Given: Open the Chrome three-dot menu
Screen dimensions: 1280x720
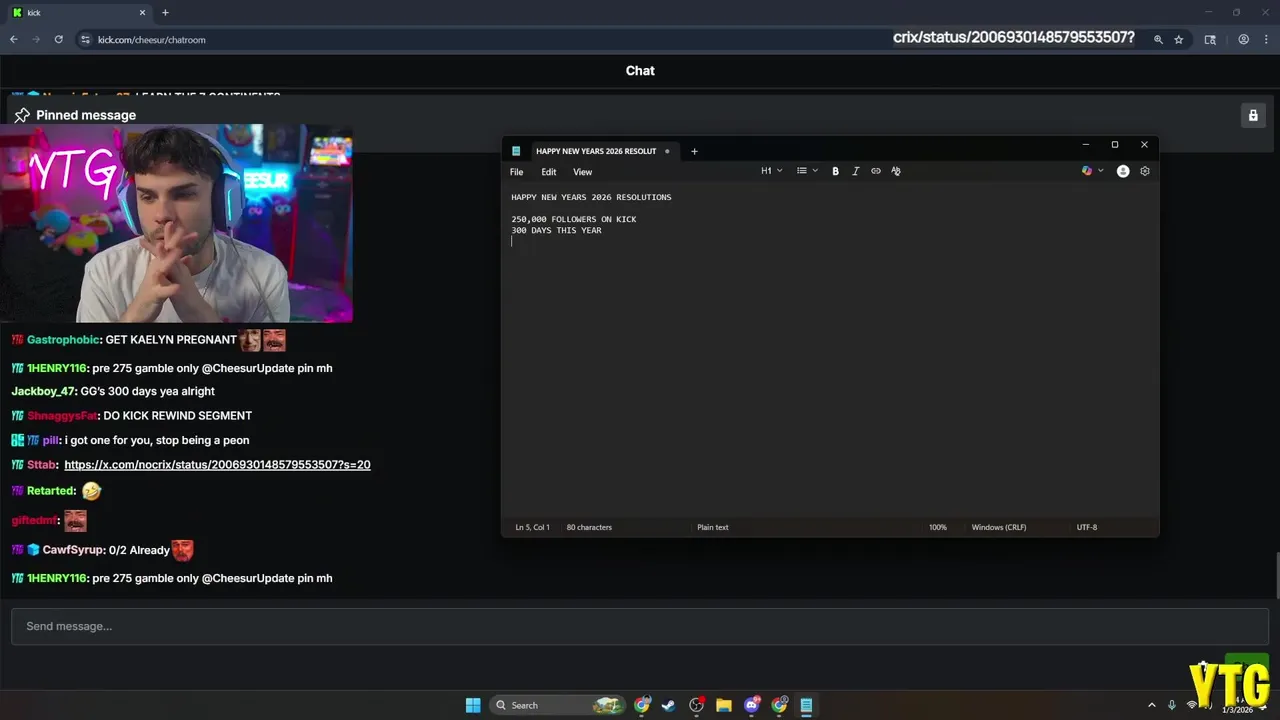Looking at the screenshot, I should pyautogui.click(x=1266, y=39).
